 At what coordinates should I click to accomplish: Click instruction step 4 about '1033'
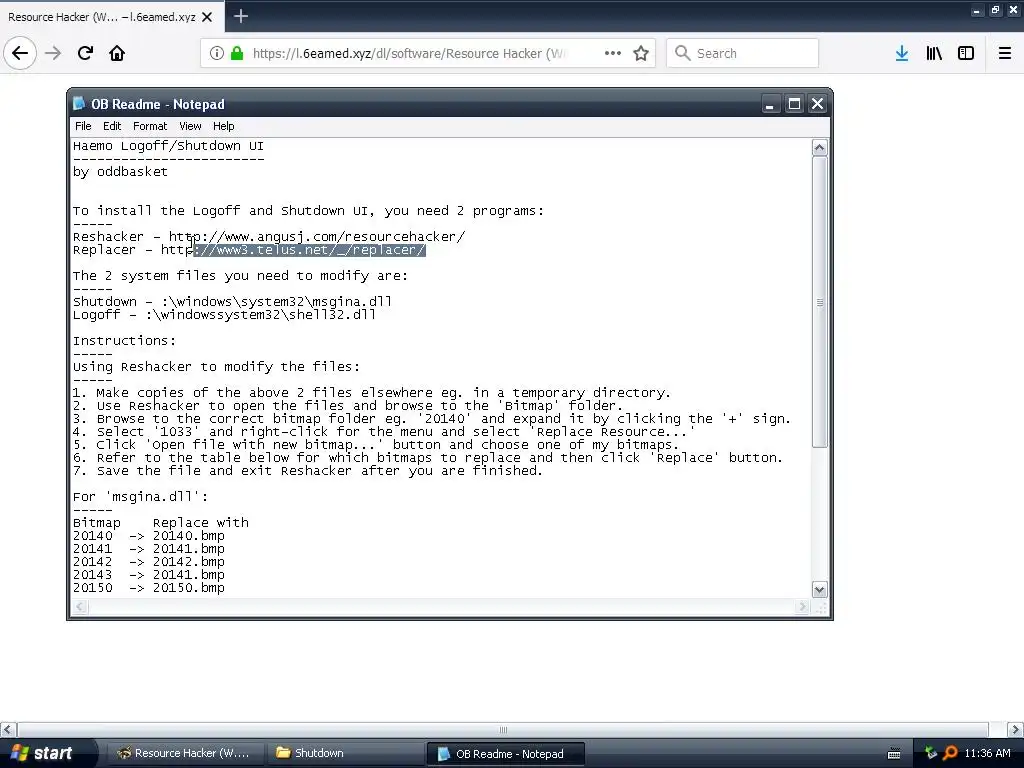(384, 432)
